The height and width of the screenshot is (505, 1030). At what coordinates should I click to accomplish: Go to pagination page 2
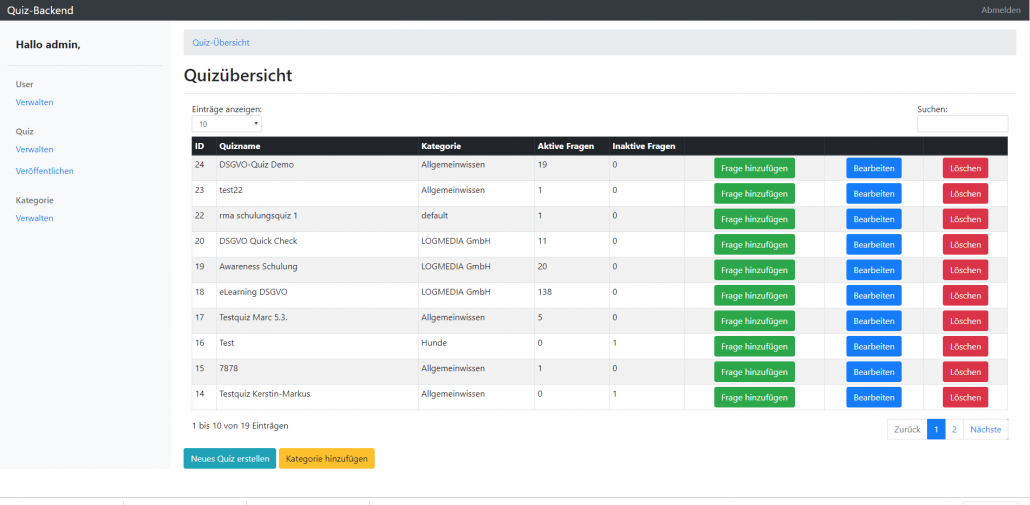pyautogui.click(x=954, y=429)
